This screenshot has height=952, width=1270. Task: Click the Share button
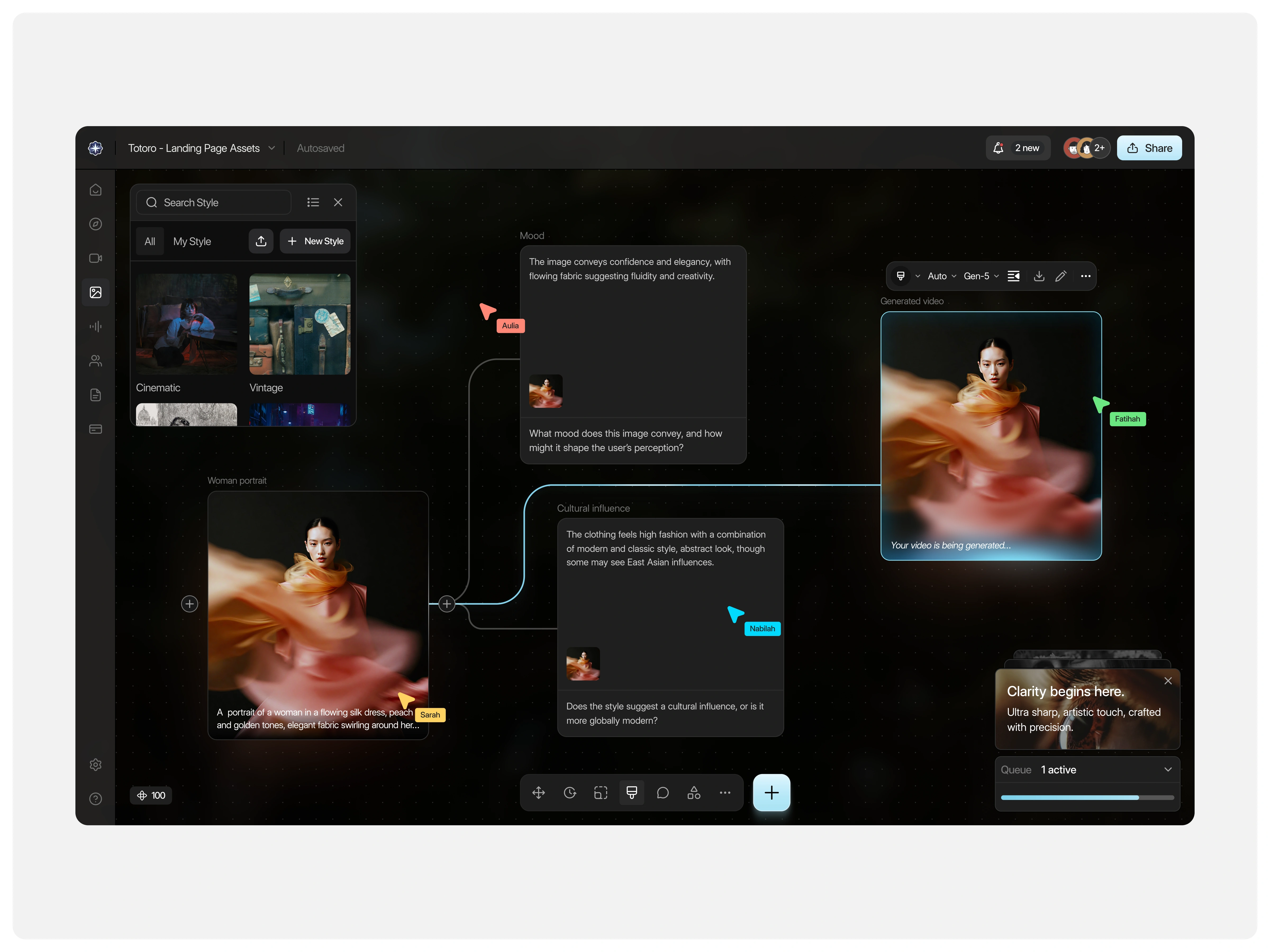coord(1149,148)
